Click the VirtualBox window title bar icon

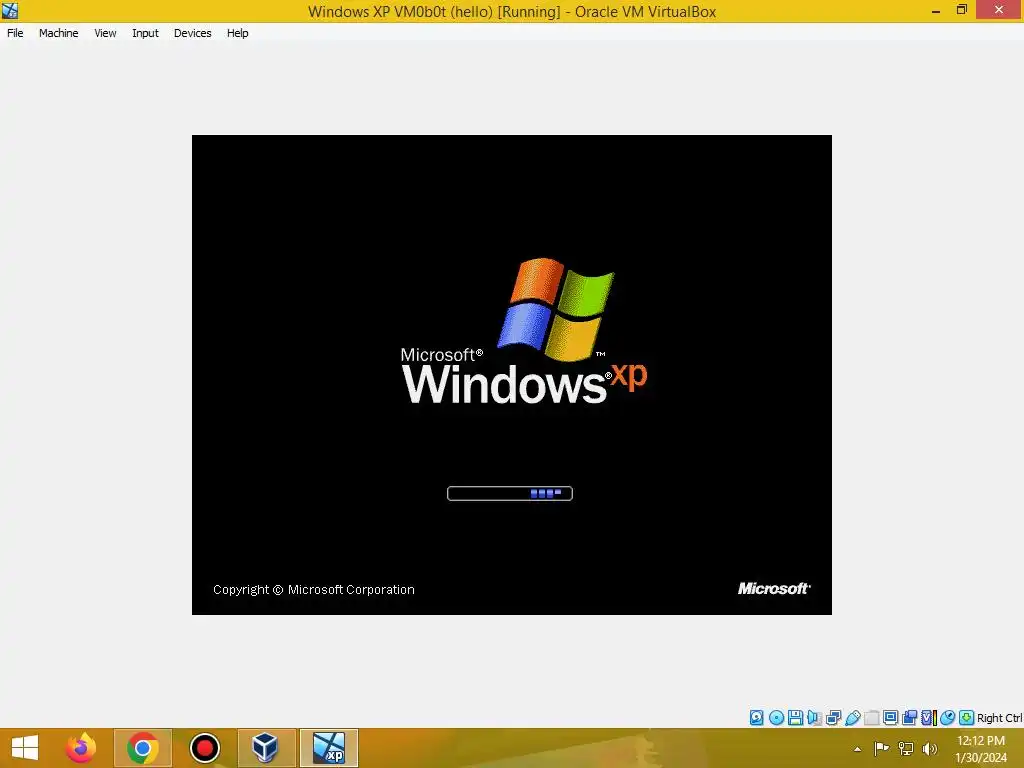click(10, 10)
